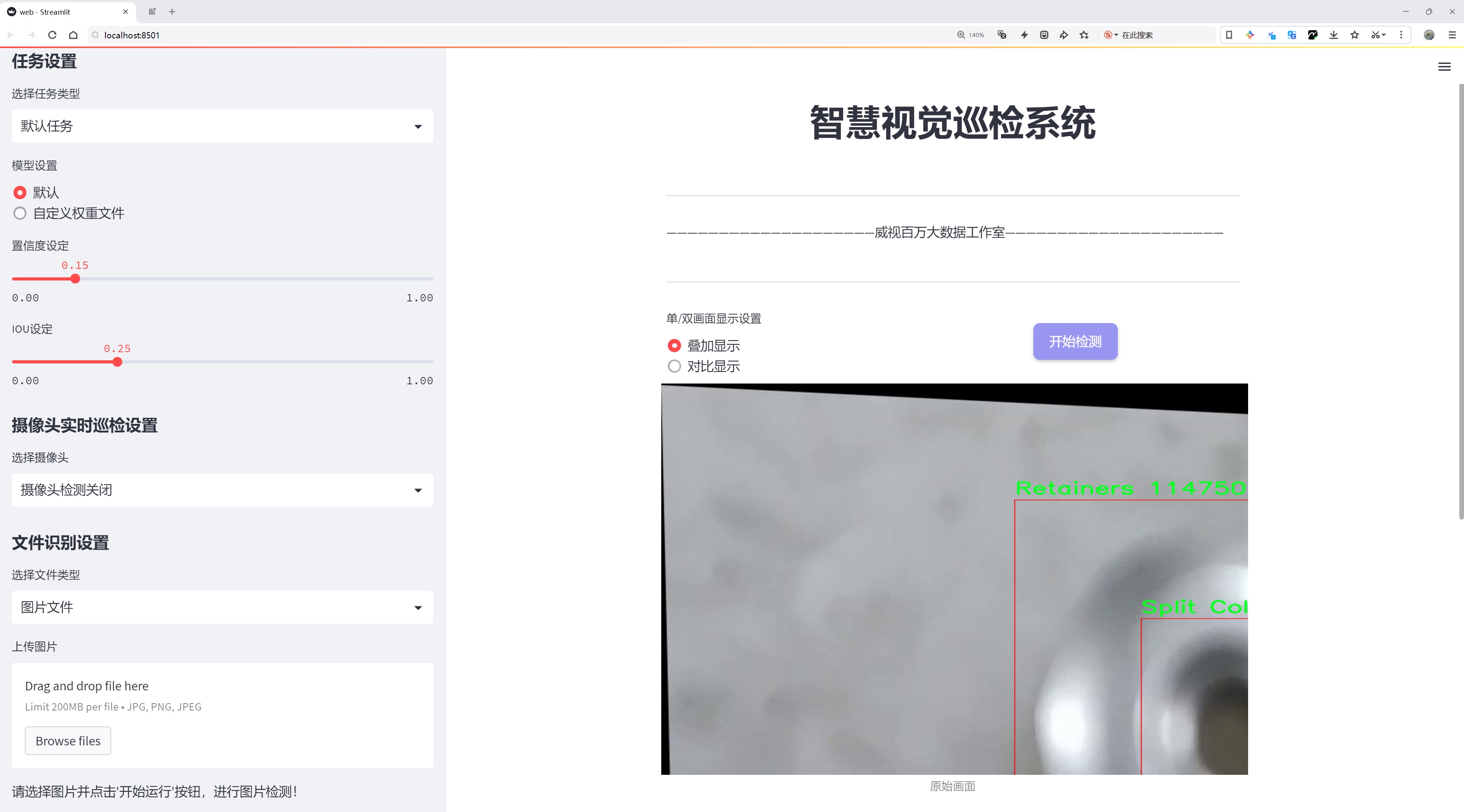1464x812 pixels.
Task: Click the browser forward arrow
Action: (31, 34)
